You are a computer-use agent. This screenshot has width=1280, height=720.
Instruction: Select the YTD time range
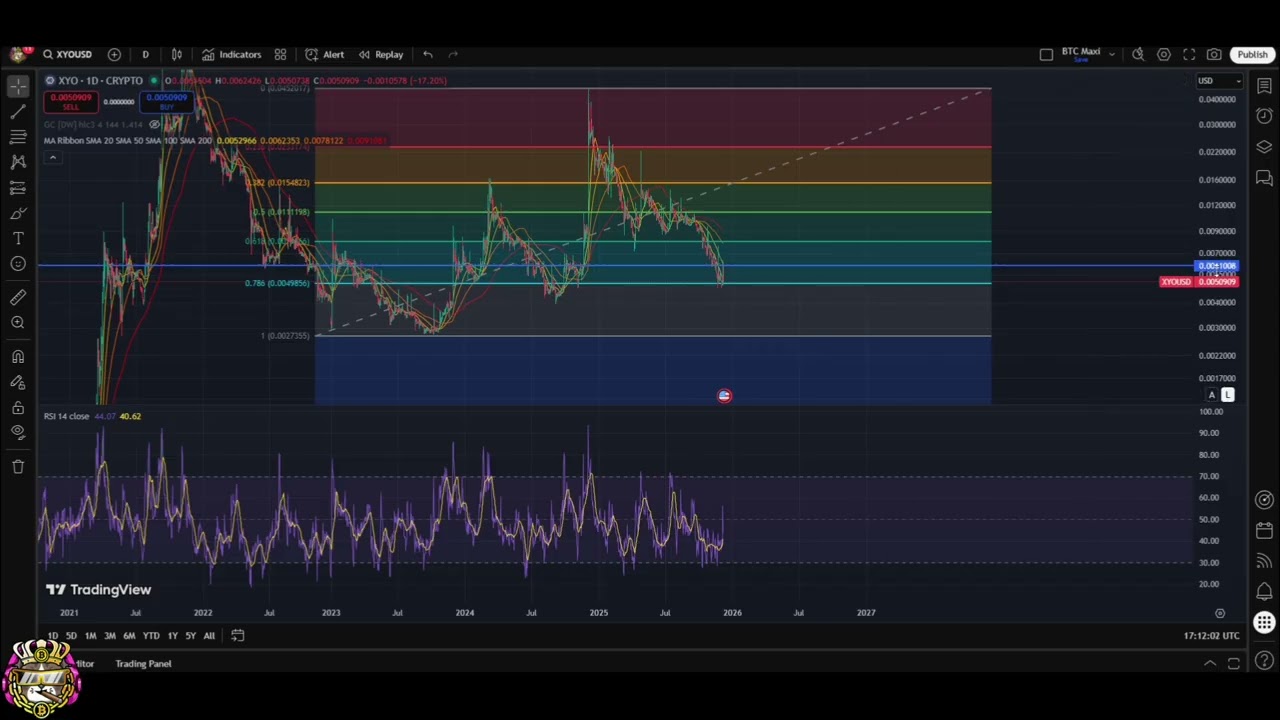click(151, 636)
